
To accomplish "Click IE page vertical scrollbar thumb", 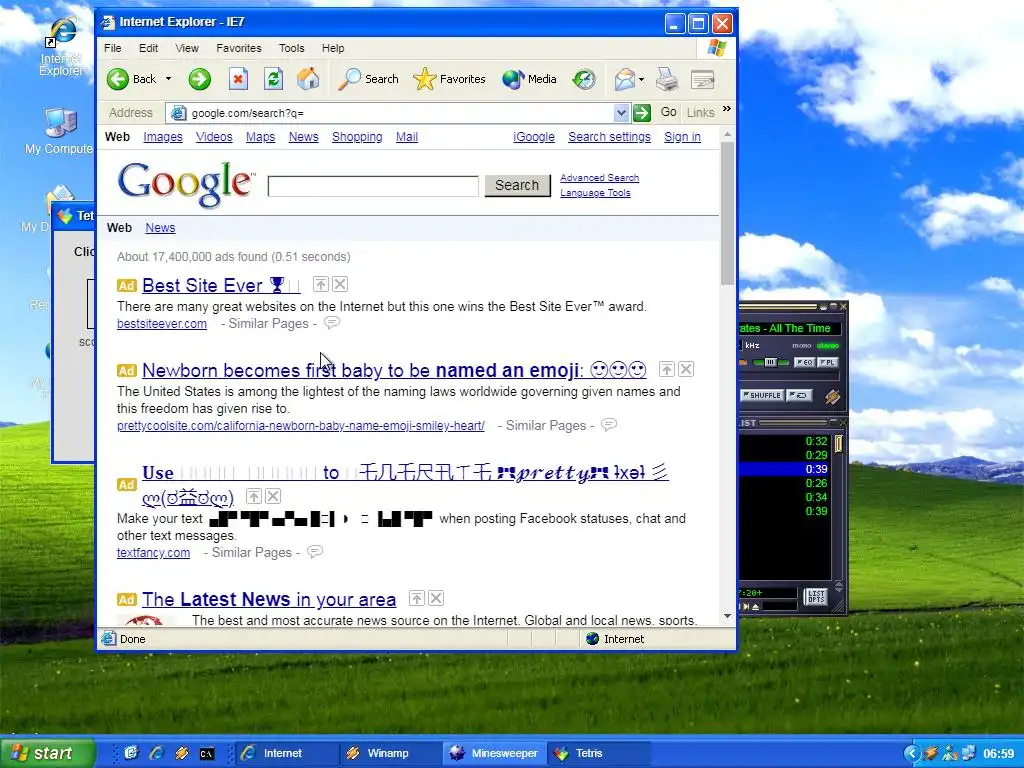I will pyautogui.click(x=728, y=213).
